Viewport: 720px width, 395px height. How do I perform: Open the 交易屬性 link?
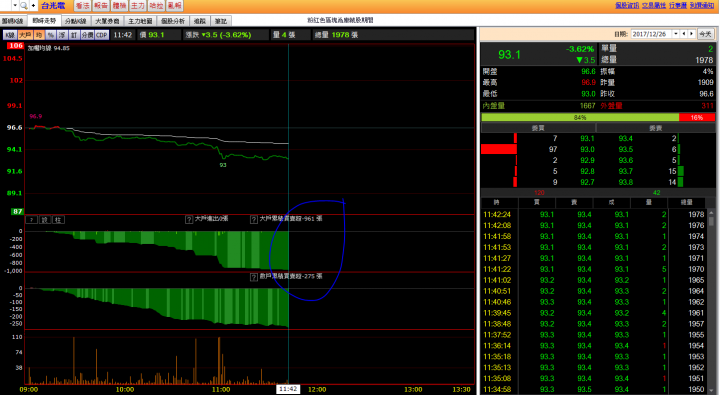pyautogui.click(x=654, y=6)
